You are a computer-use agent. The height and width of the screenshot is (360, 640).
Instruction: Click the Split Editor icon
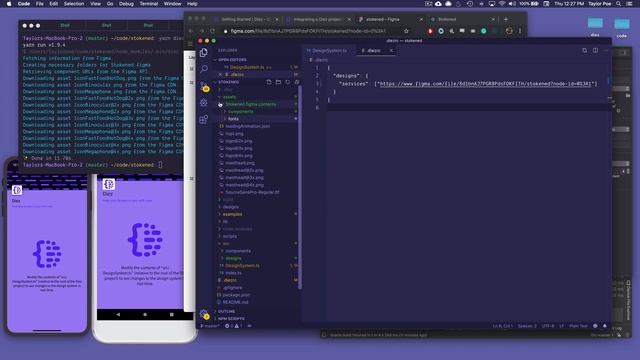pos(596,51)
